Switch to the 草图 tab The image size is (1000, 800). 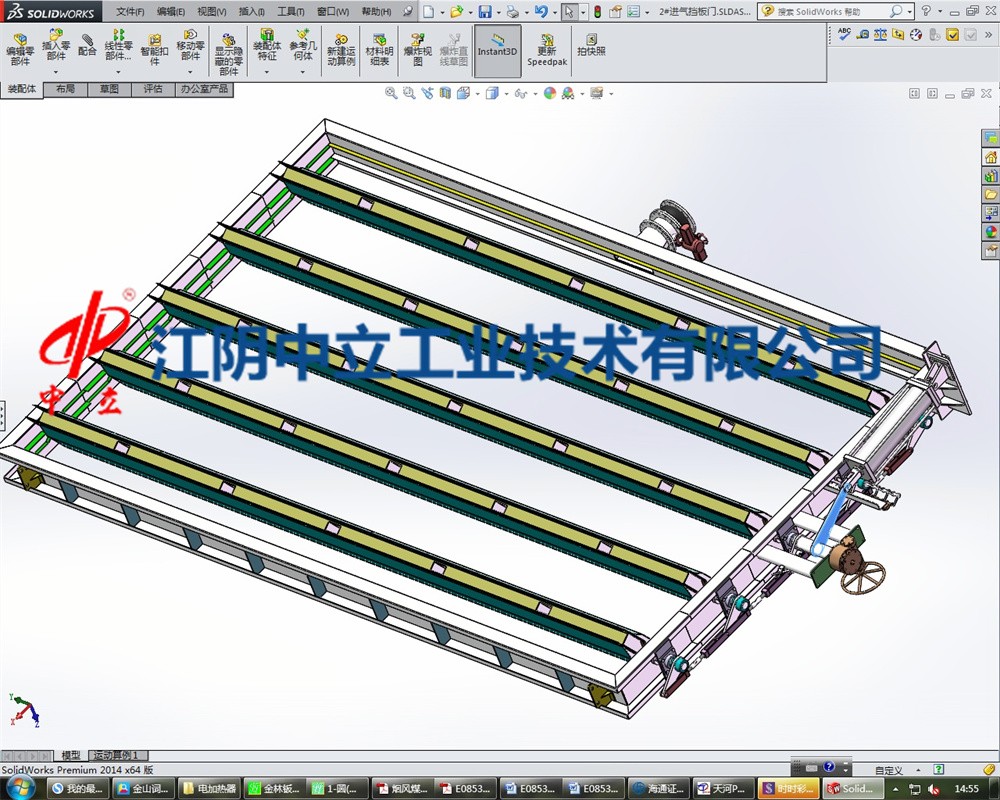point(109,89)
